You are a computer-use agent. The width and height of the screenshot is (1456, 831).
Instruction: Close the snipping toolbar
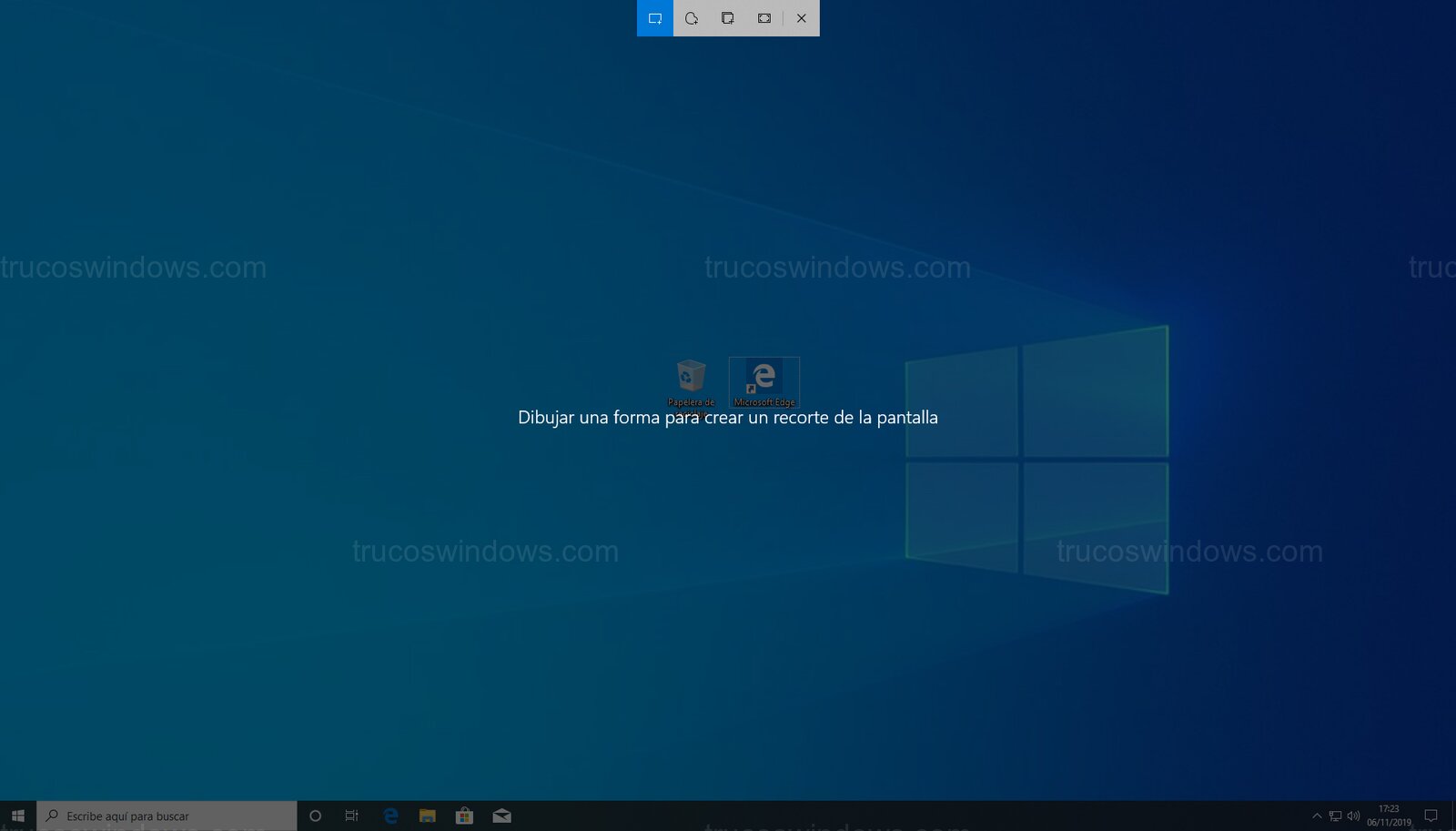(x=801, y=18)
